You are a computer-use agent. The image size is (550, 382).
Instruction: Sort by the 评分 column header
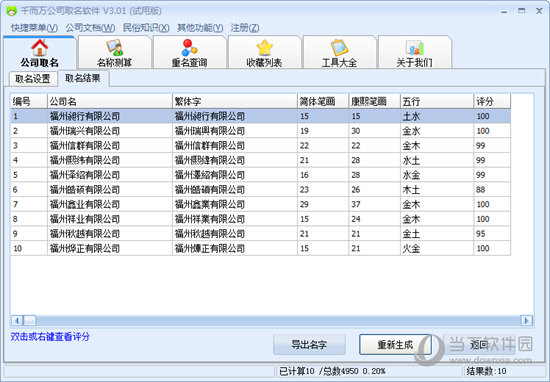(x=492, y=102)
